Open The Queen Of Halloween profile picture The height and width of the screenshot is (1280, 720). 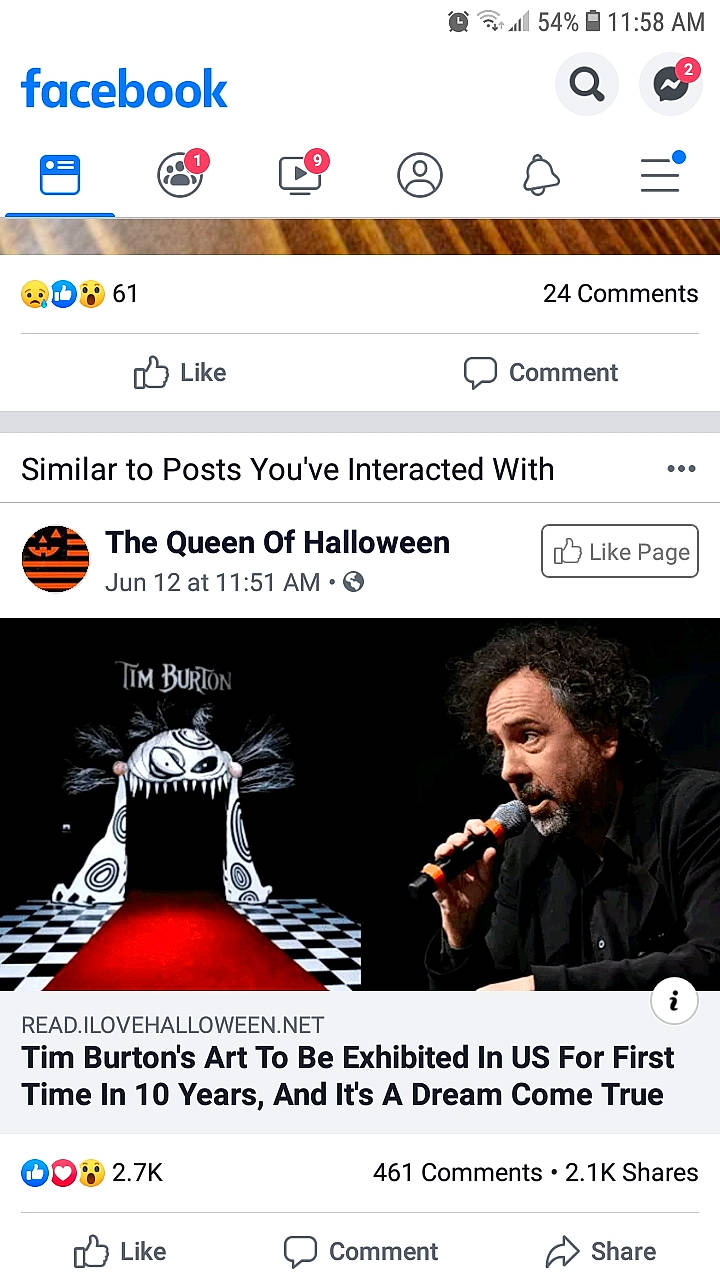click(x=55, y=558)
